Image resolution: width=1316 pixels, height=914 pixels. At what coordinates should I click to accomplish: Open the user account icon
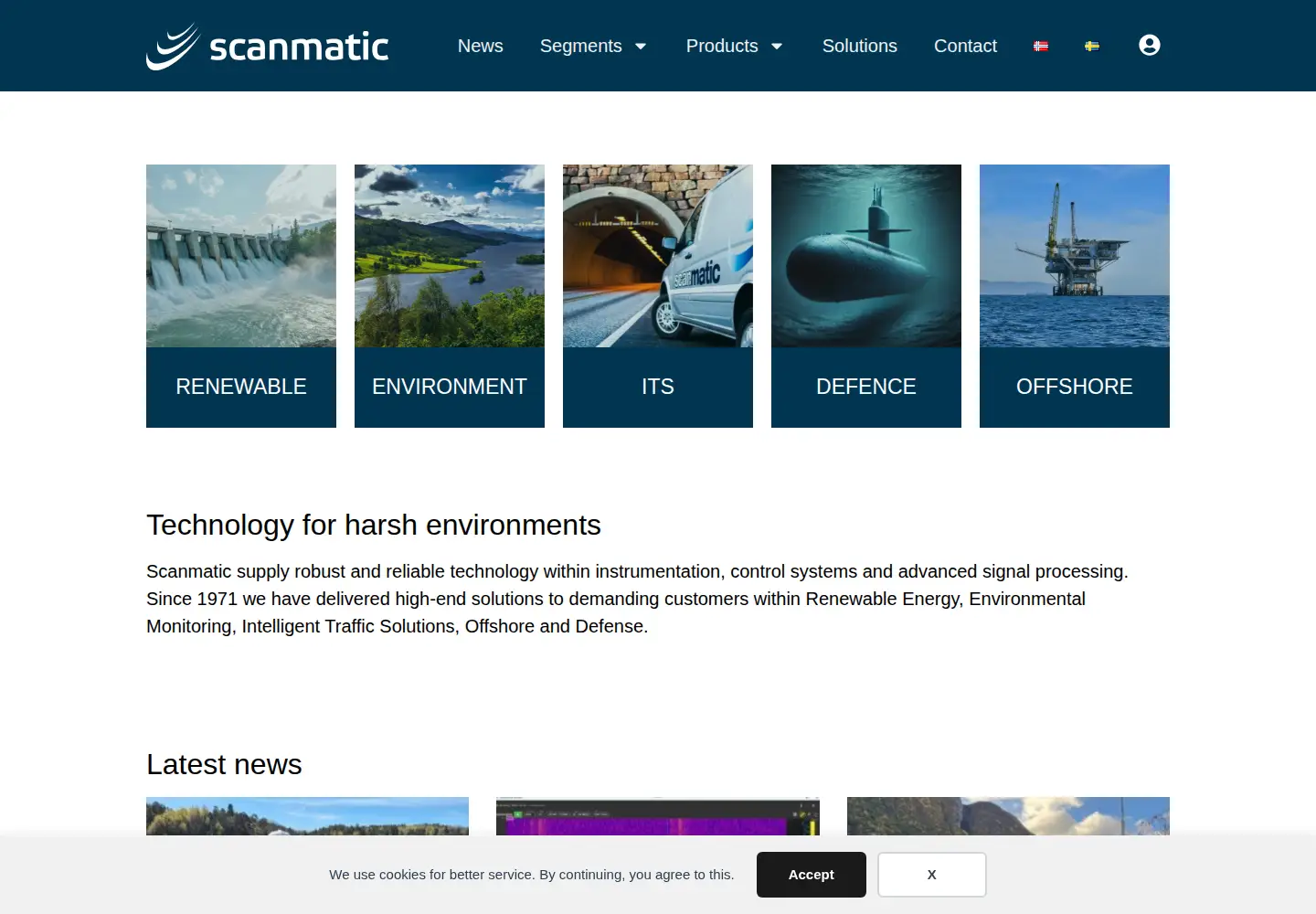1150,45
